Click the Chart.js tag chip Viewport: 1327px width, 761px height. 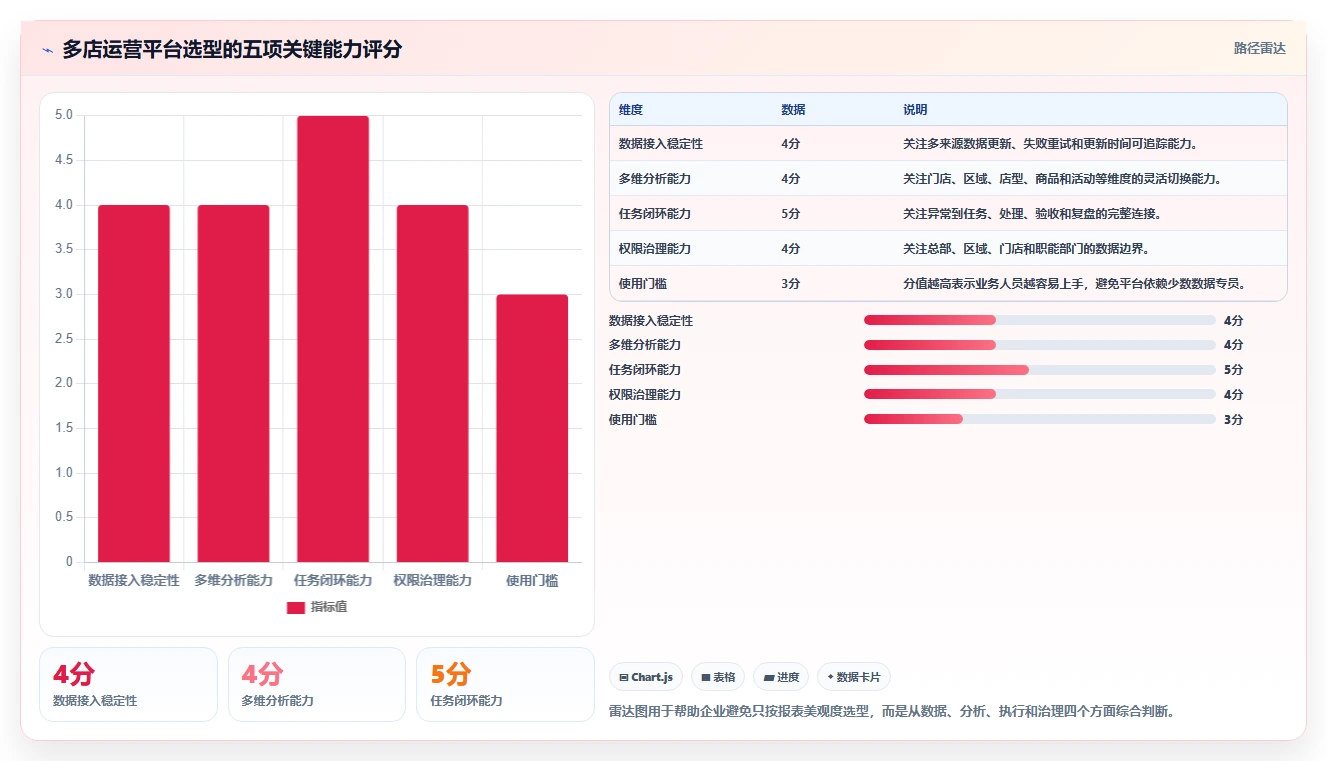pyautogui.click(x=646, y=677)
